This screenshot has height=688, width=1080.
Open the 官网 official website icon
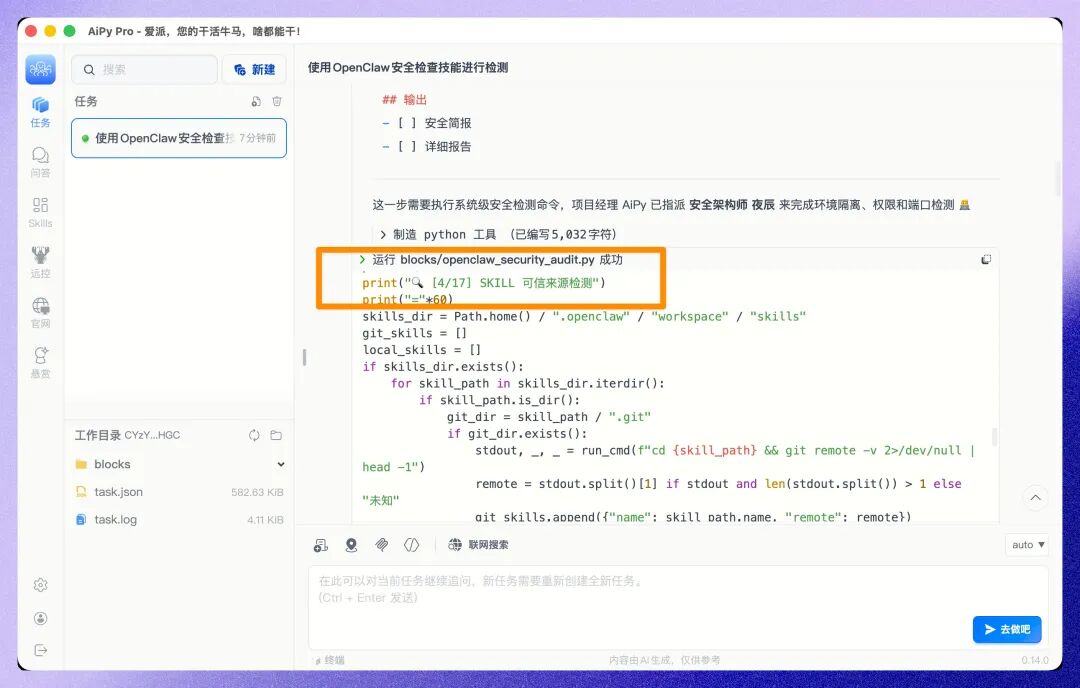41,313
